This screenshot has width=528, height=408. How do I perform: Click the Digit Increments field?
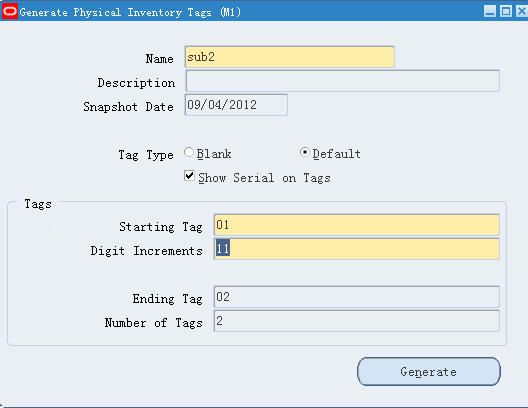tap(357, 249)
